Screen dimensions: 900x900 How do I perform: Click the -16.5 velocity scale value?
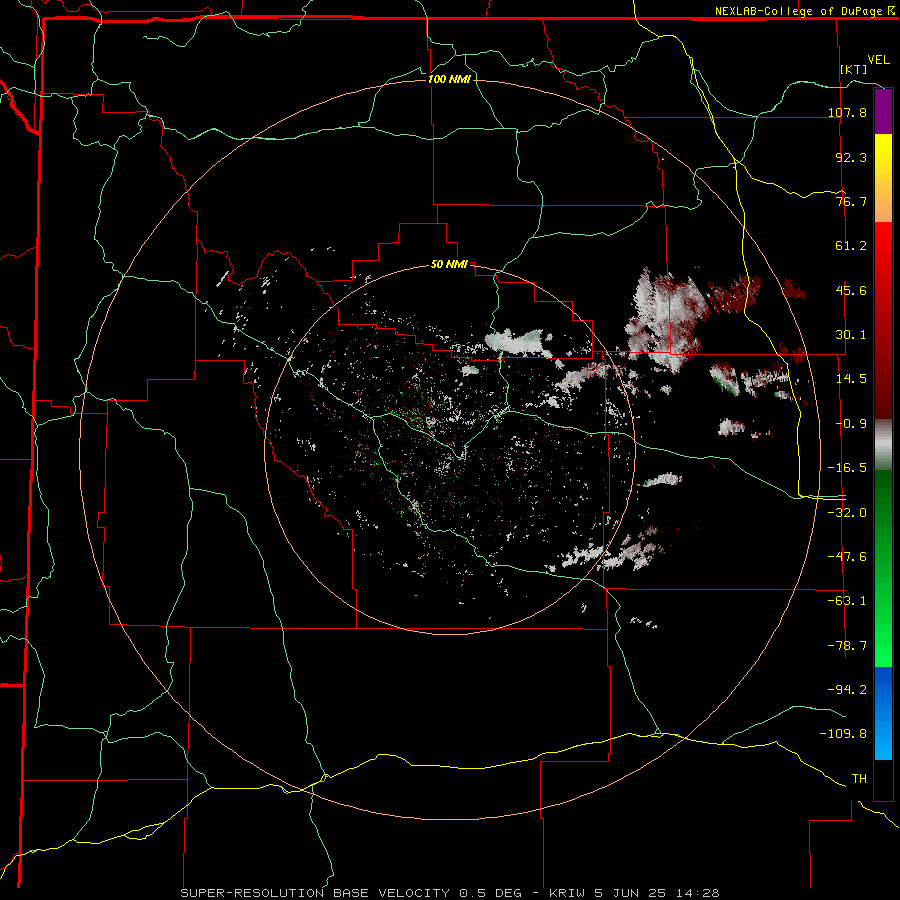[x=847, y=468]
